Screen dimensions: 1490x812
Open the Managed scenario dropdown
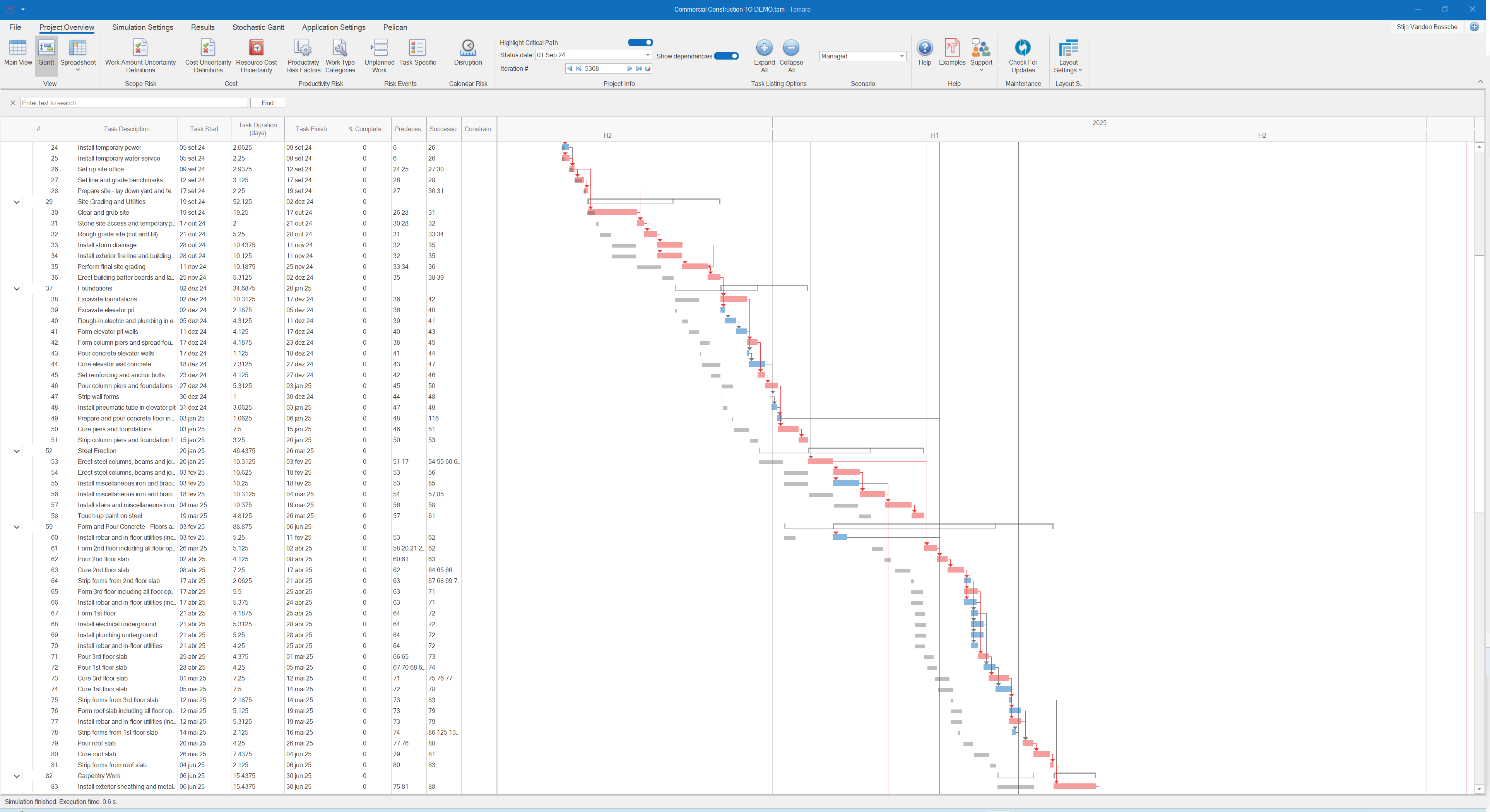(901, 56)
